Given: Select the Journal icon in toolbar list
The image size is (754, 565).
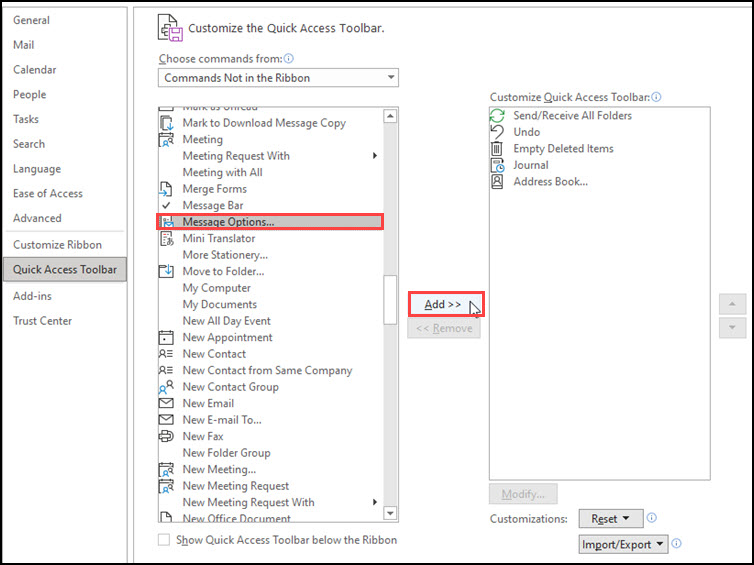Looking at the screenshot, I should (x=497, y=165).
